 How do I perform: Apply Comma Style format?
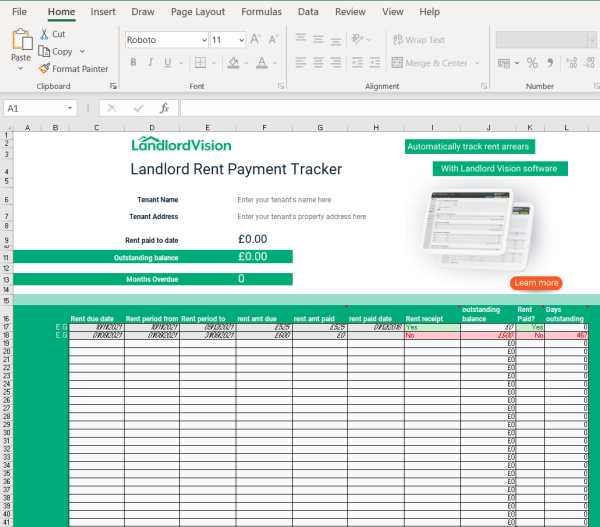550,63
